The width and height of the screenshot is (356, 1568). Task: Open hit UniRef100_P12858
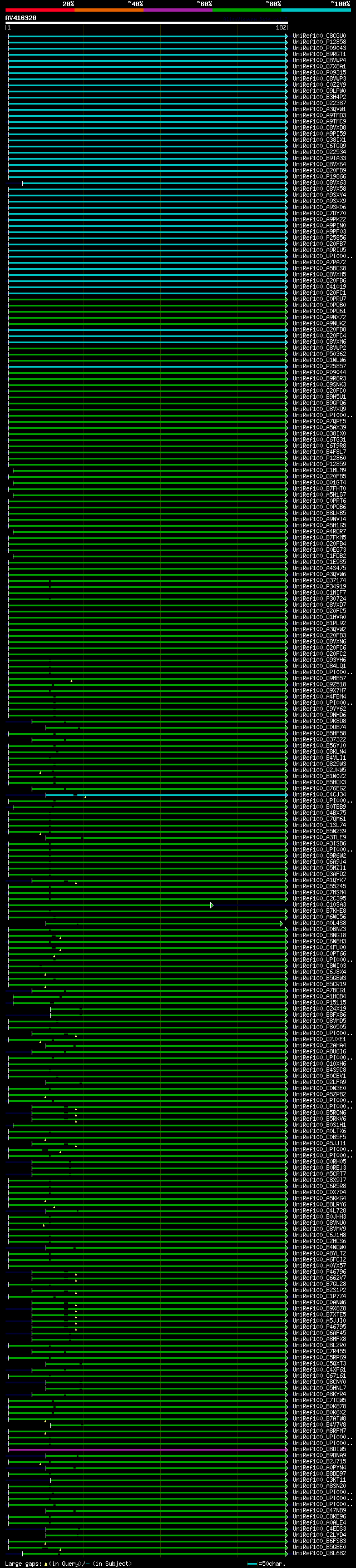pos(319,42)
